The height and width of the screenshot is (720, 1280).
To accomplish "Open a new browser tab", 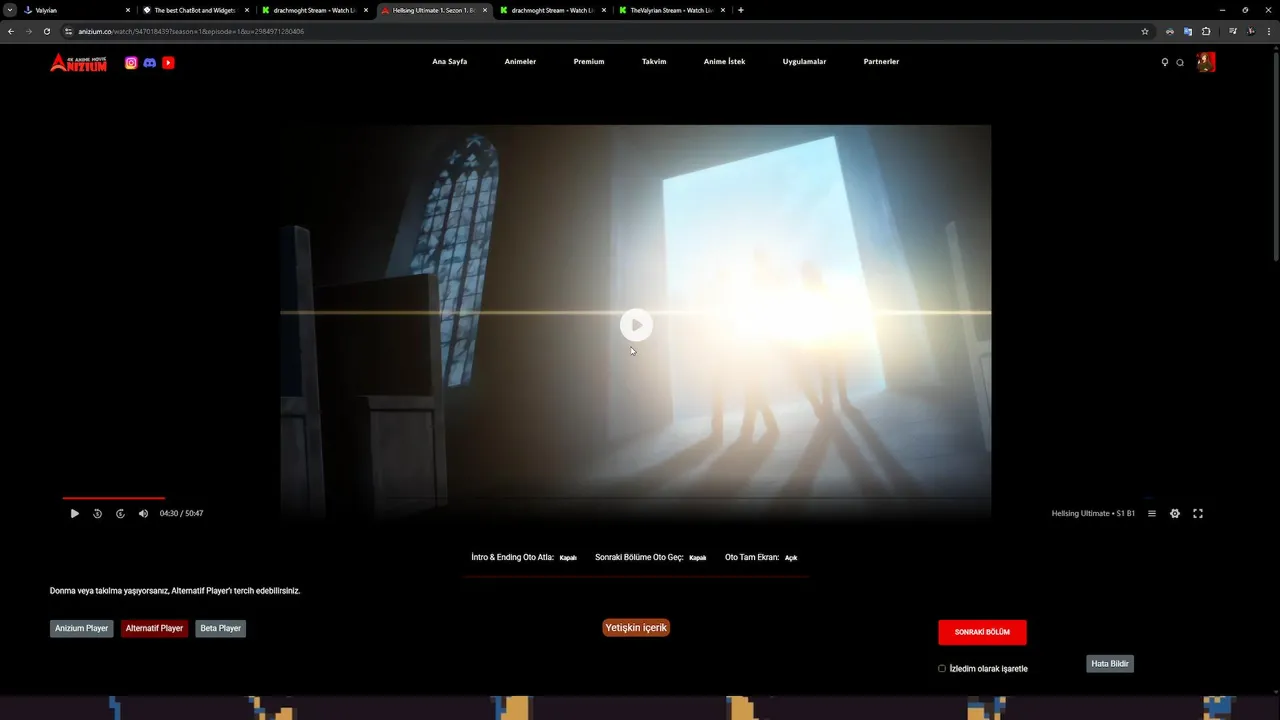I will pos(740,10).
